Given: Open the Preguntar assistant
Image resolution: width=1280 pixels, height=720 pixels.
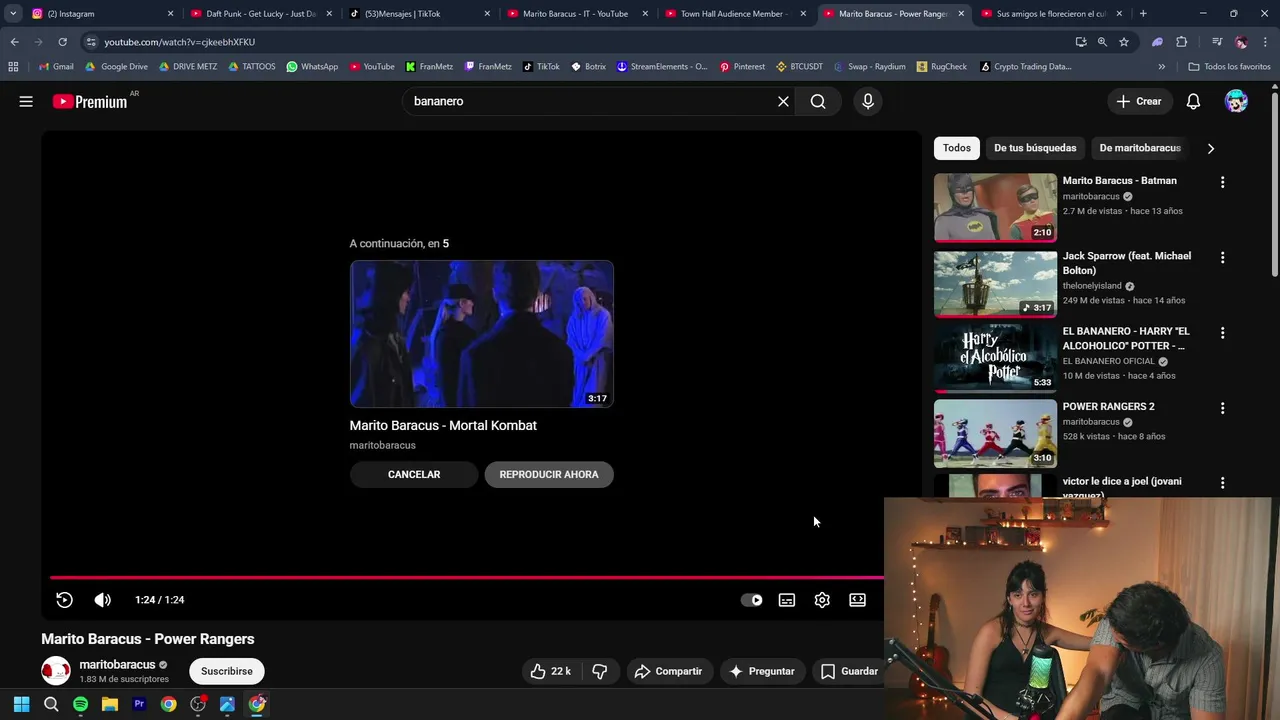Looking at the screenshot, I should [762, 671].
